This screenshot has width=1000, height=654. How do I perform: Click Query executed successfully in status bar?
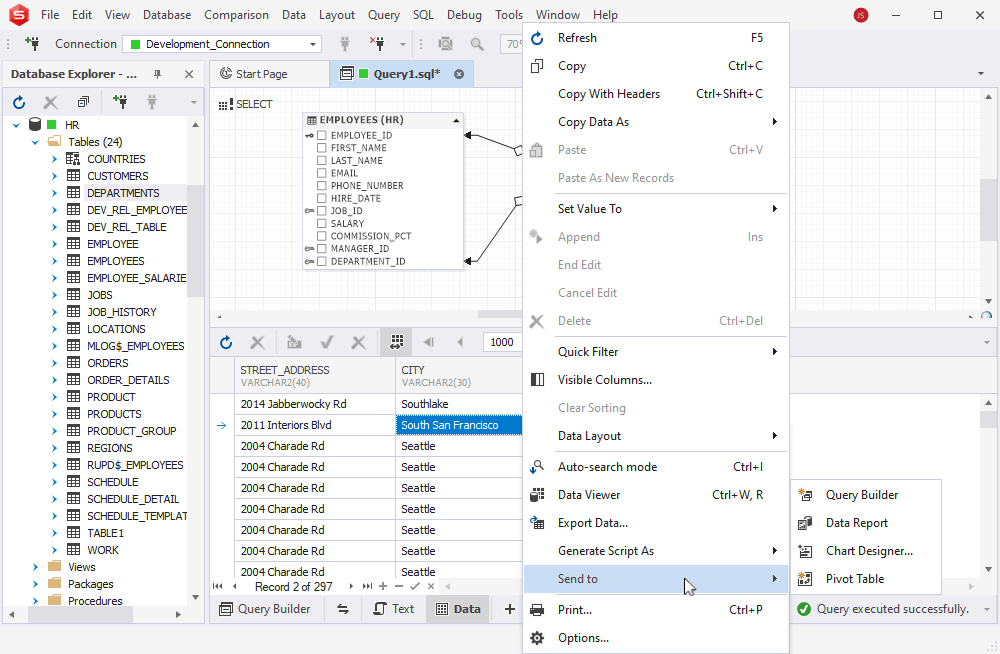[892, 608]
